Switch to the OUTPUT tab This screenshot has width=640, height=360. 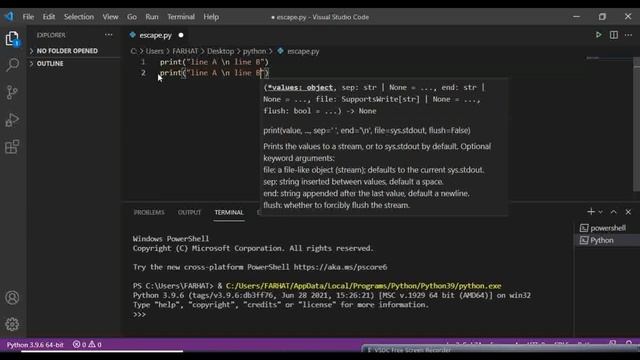click(x=189, y=212)
